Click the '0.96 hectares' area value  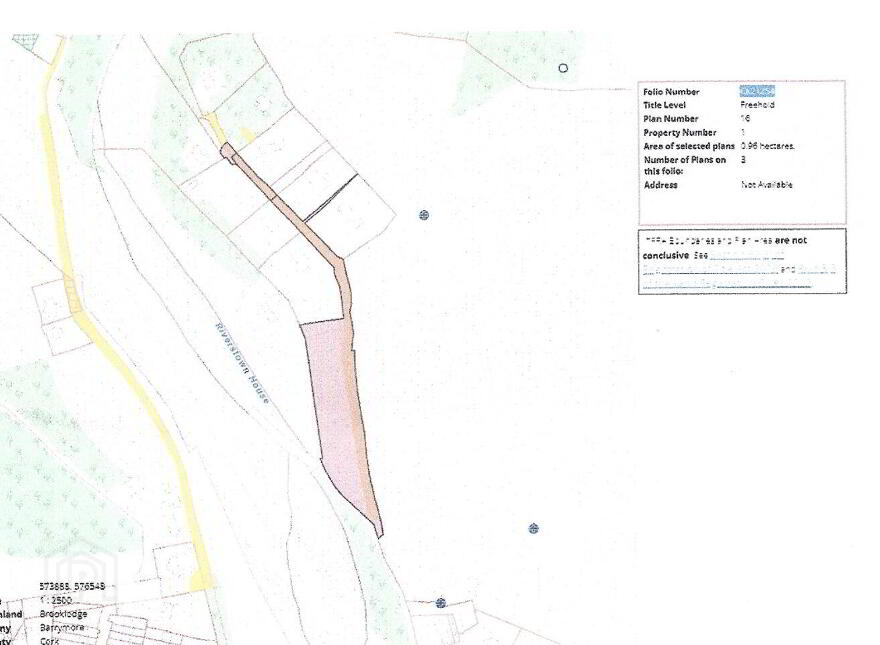[767, 146]
